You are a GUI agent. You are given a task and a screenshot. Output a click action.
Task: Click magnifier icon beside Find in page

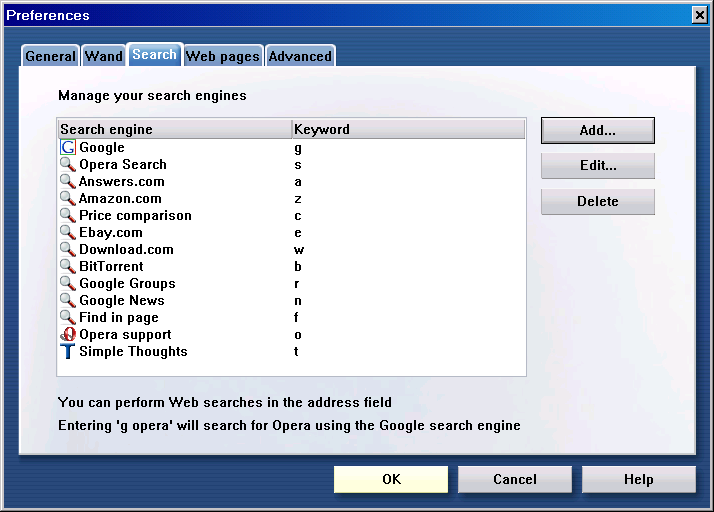point(68,317)
